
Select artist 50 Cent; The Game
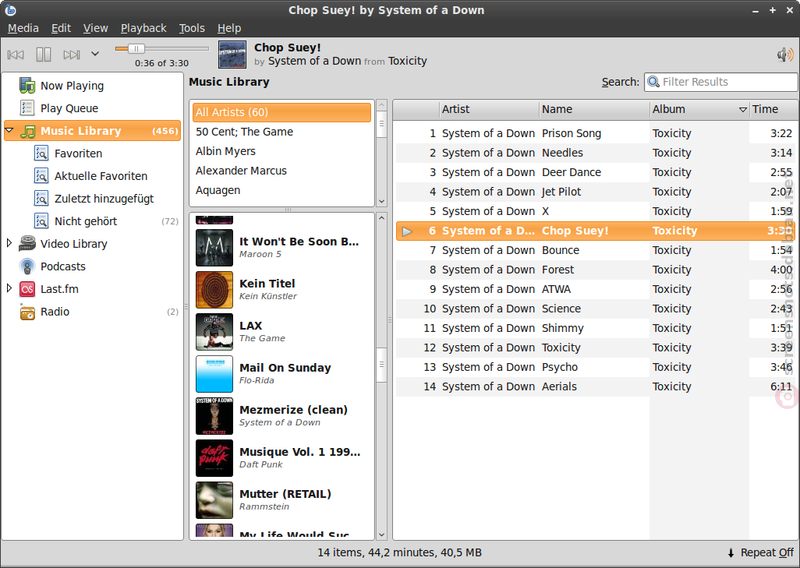click(282, 132)
